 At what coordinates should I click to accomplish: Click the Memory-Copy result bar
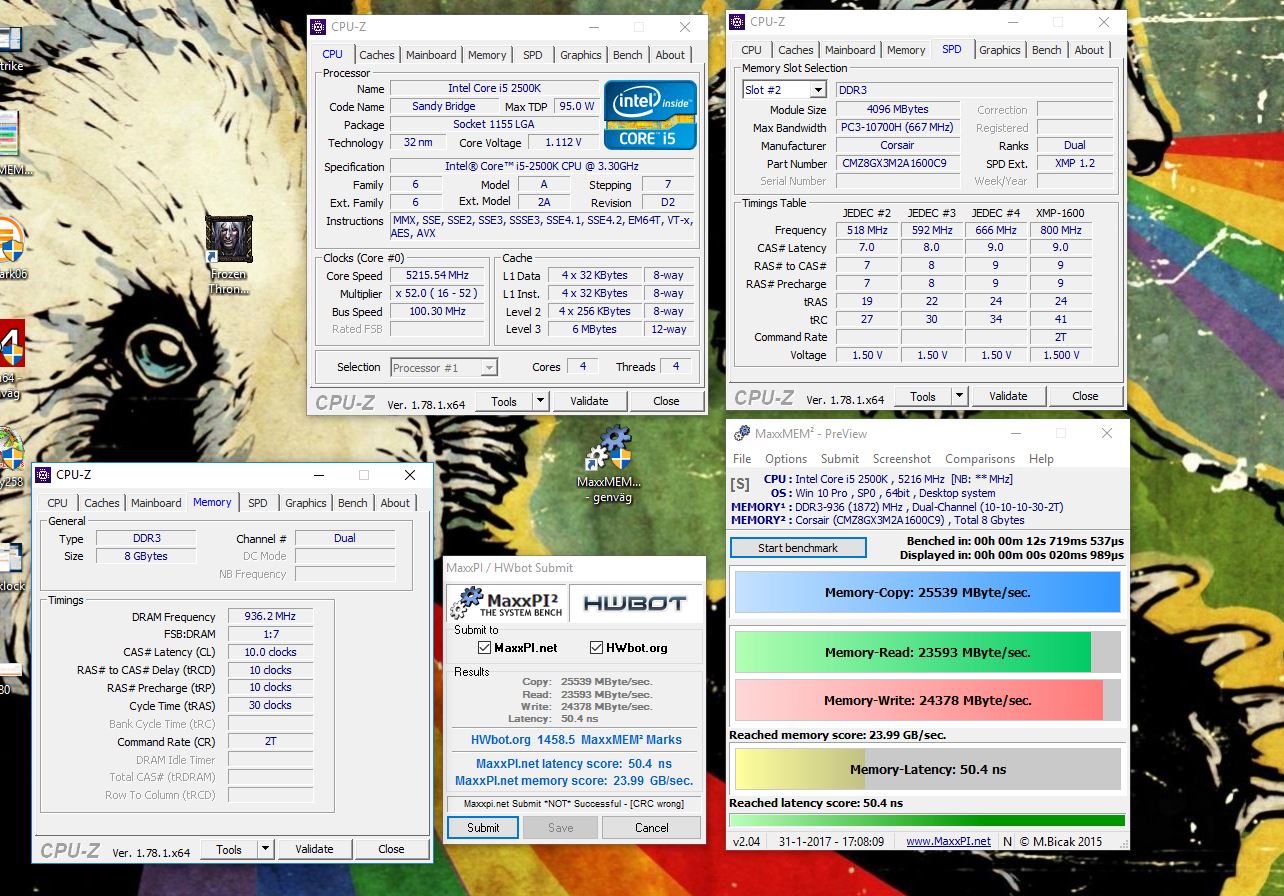point(928,592)
